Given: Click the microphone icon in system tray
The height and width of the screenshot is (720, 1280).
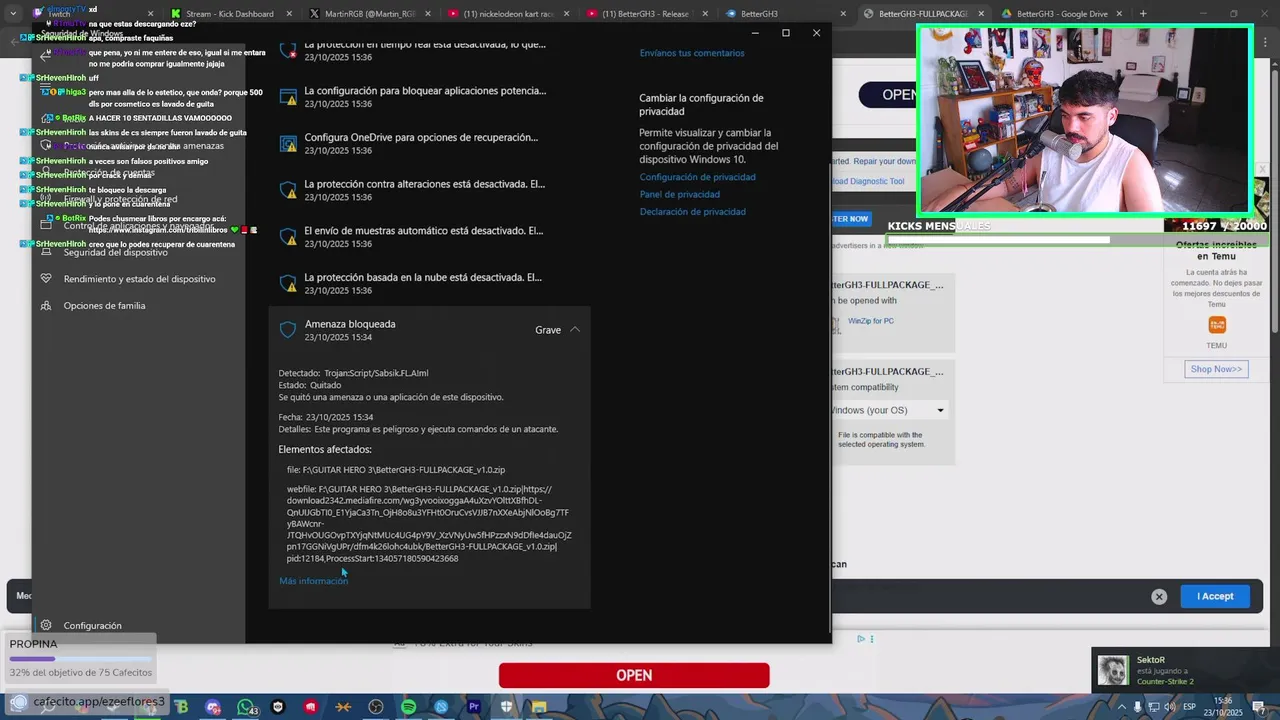Looking at the screenshot, I should pos(1138,707).
